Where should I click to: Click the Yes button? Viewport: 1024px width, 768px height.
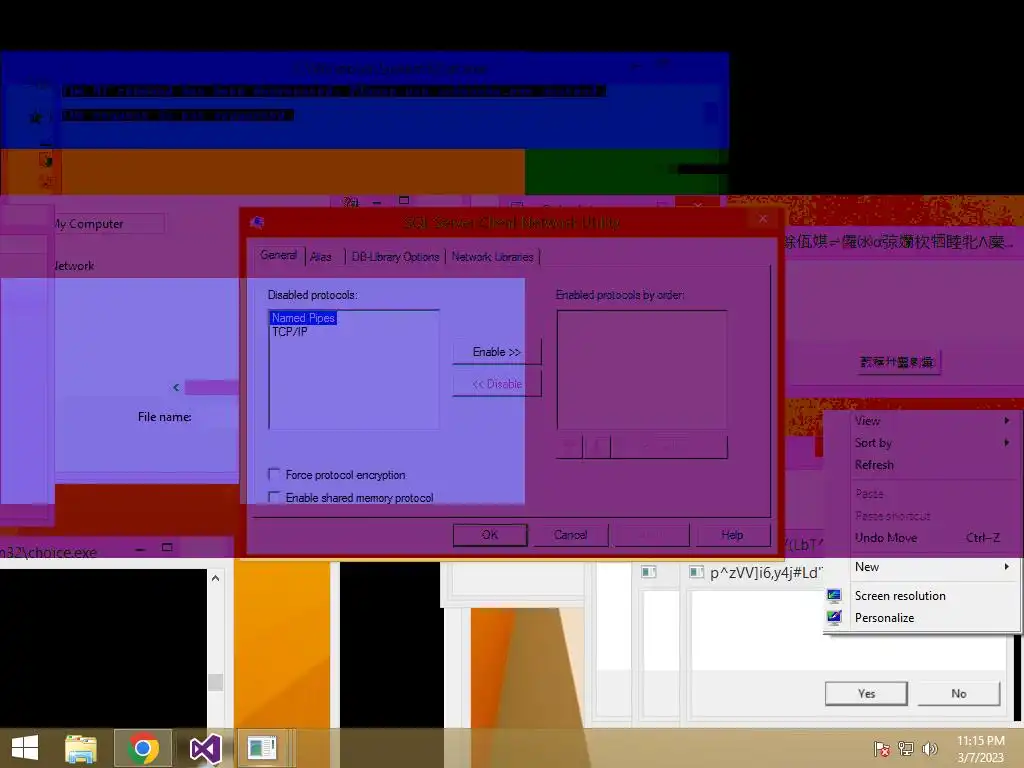click(x=866, y=694)
